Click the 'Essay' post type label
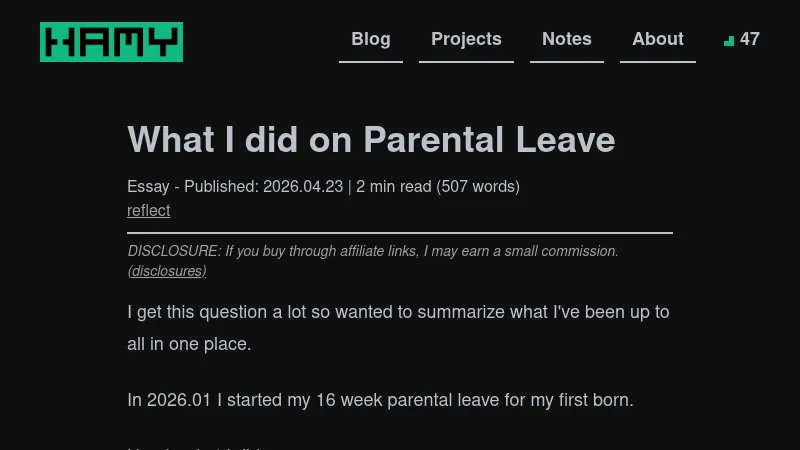 (x=148, y=186)
